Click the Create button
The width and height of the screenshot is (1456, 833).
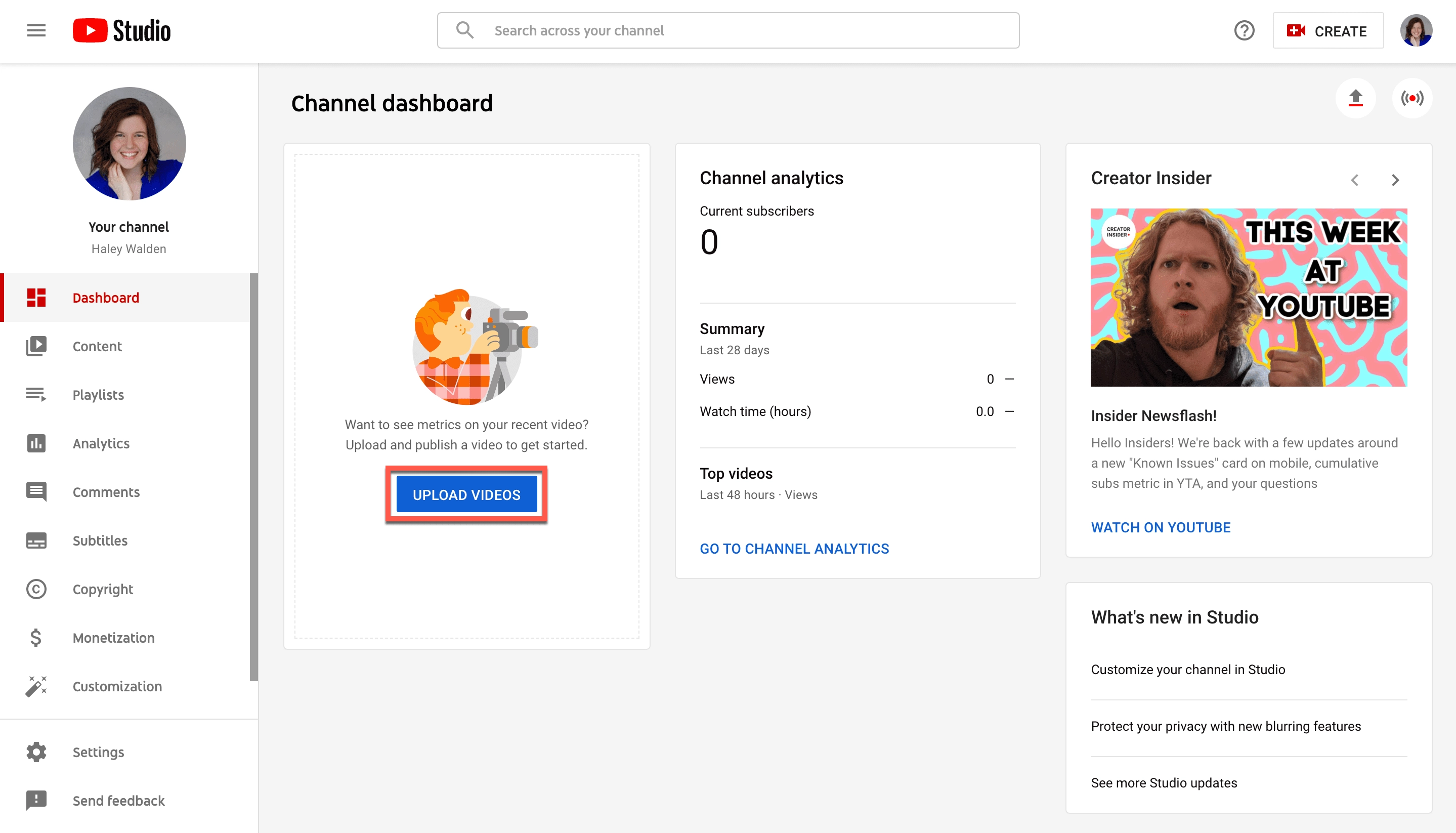(x=1327, y=31)
